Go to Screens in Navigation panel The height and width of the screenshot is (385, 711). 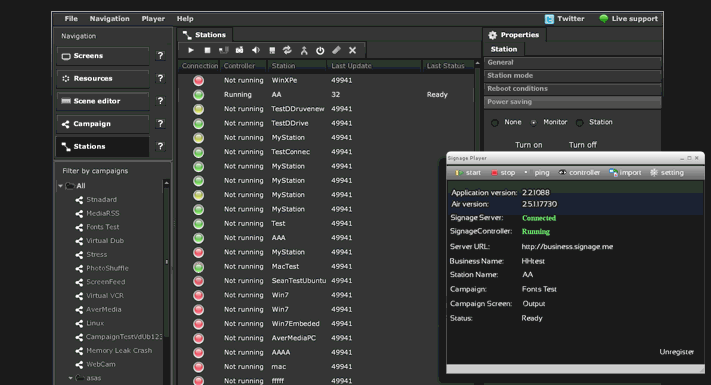[x=103, y=56]
